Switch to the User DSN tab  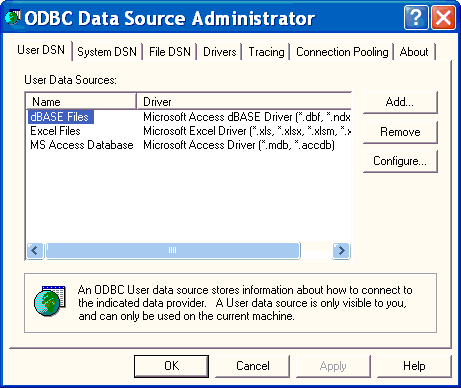pos(41,50)
